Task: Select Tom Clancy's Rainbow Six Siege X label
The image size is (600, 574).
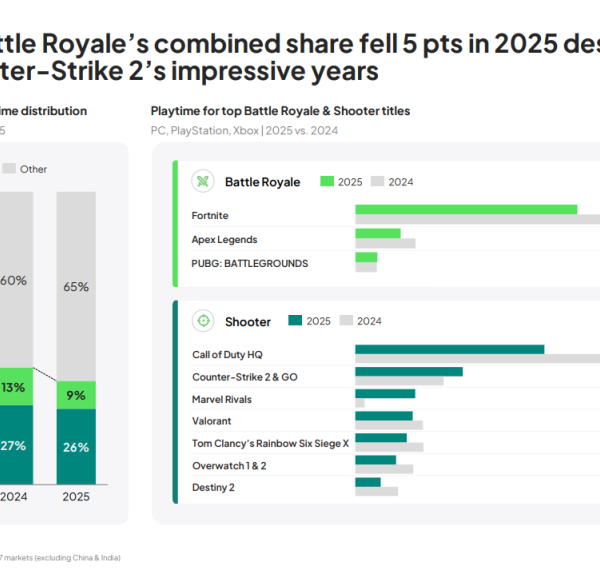Action: click(270, 443)
